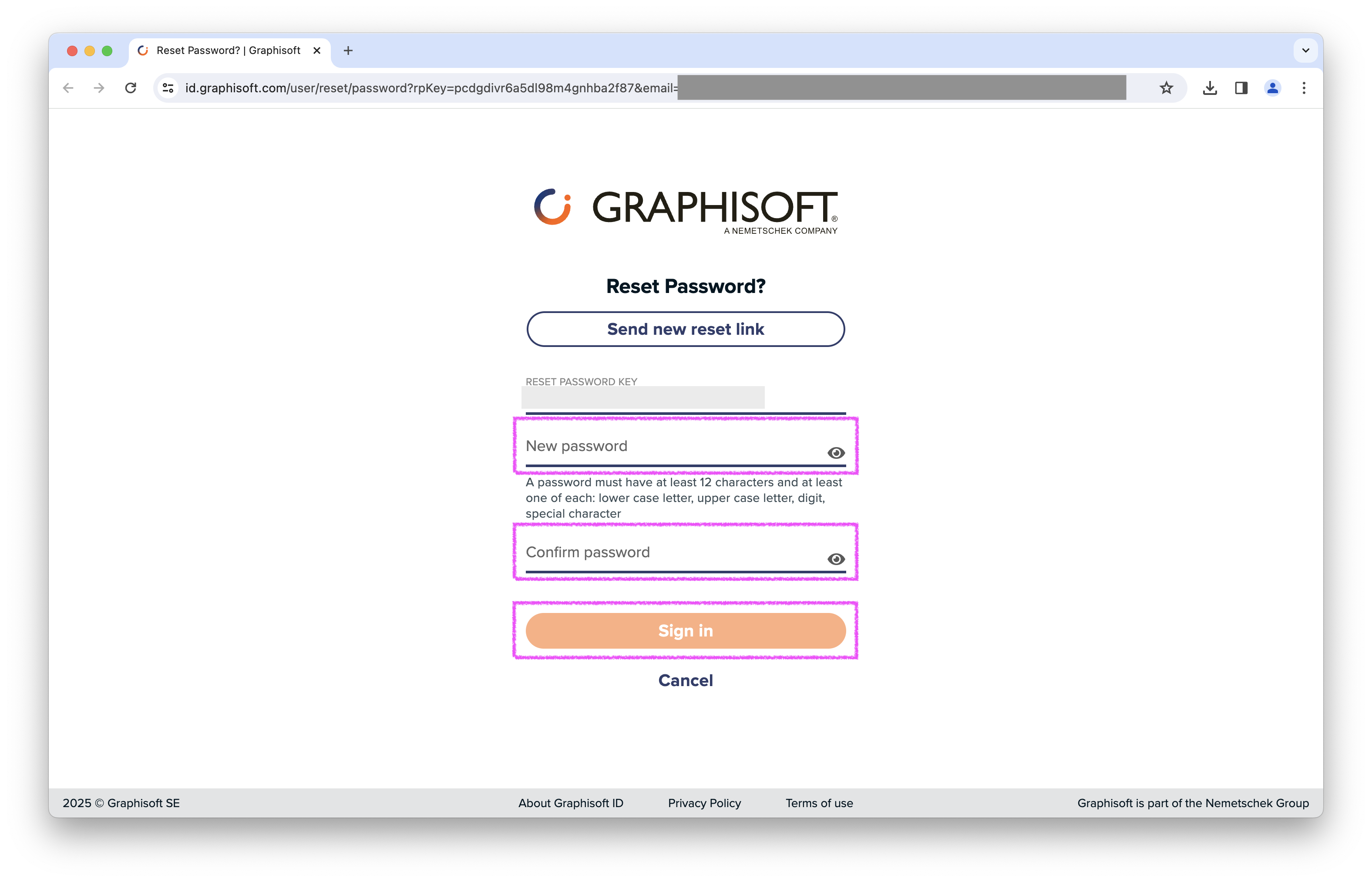Open the Chrome profile avatar

point(1272,88)
